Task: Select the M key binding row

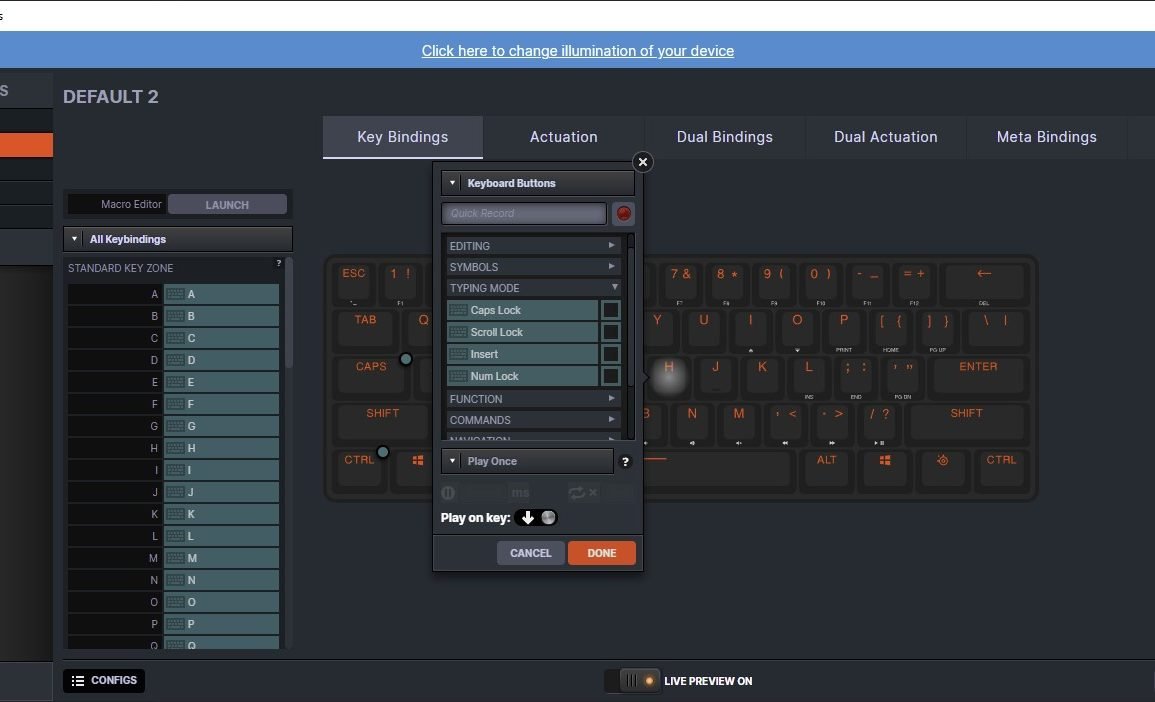Action: point(173,558)
